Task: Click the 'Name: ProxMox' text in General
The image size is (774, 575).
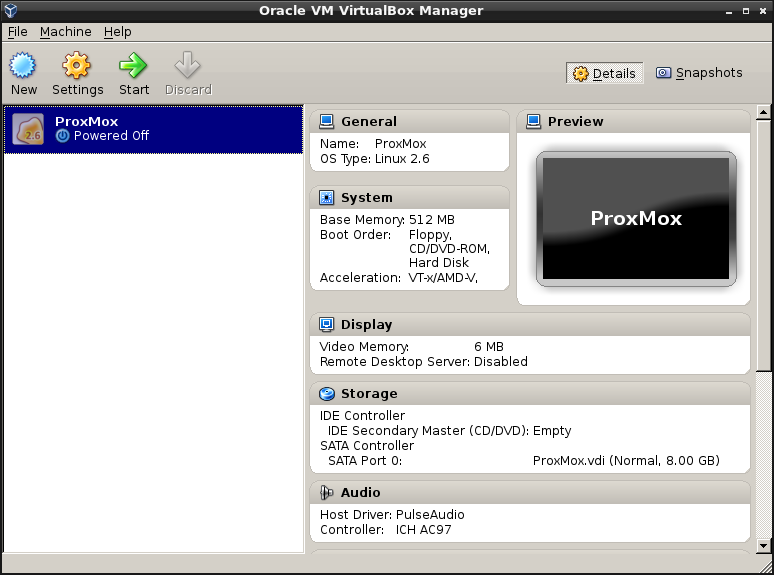Action: pos(373,144)
